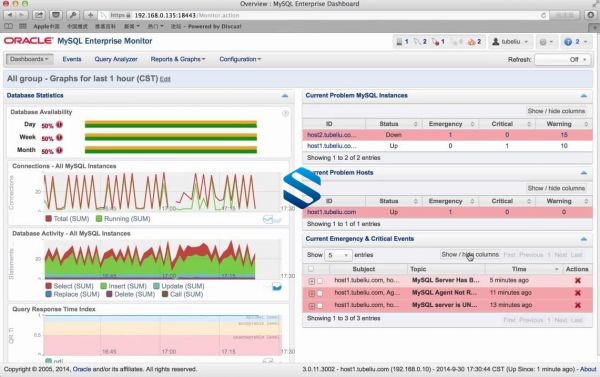600x377 pixels.
Task: Open the Database Activity graph chart icon
Action: [x=277, y=287]
